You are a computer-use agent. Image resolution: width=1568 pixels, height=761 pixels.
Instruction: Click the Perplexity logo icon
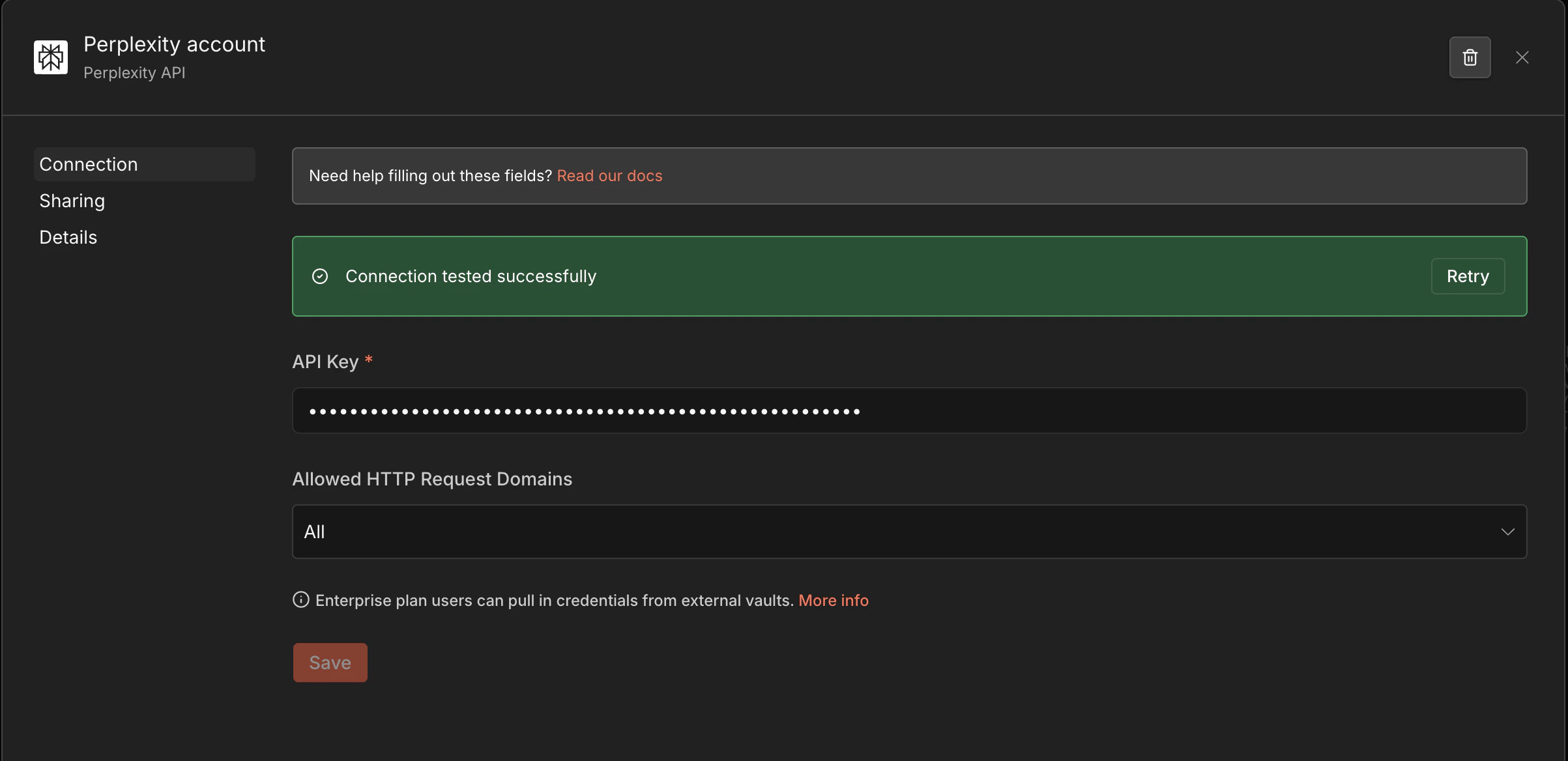(x=50, y=57)
